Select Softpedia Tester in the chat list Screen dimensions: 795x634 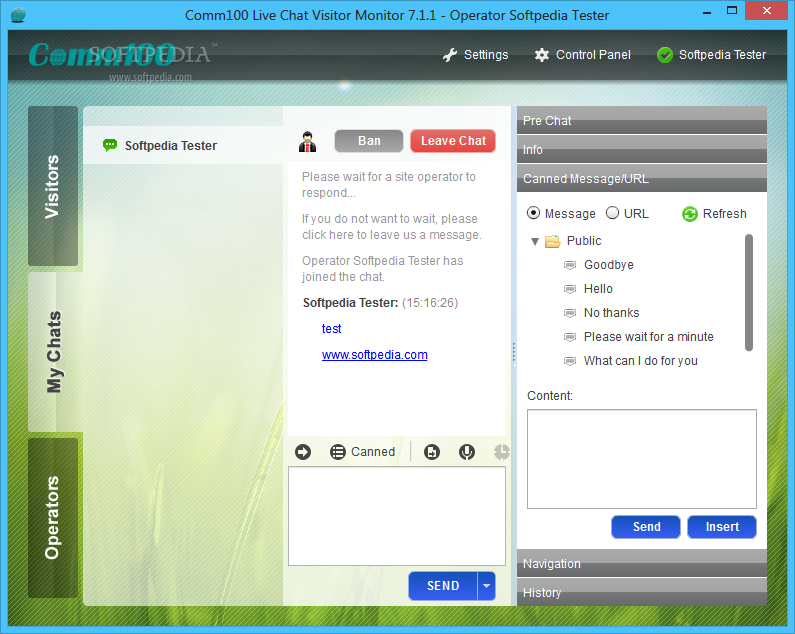pyautogui.click(x=183, y=146)
